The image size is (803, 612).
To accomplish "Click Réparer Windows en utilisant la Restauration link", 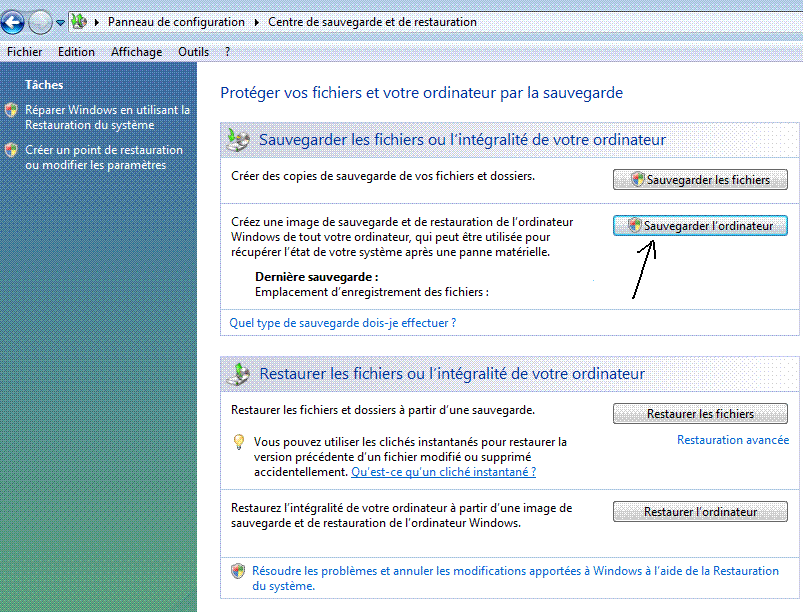I will pyautogui.click(x=108, y=117).
